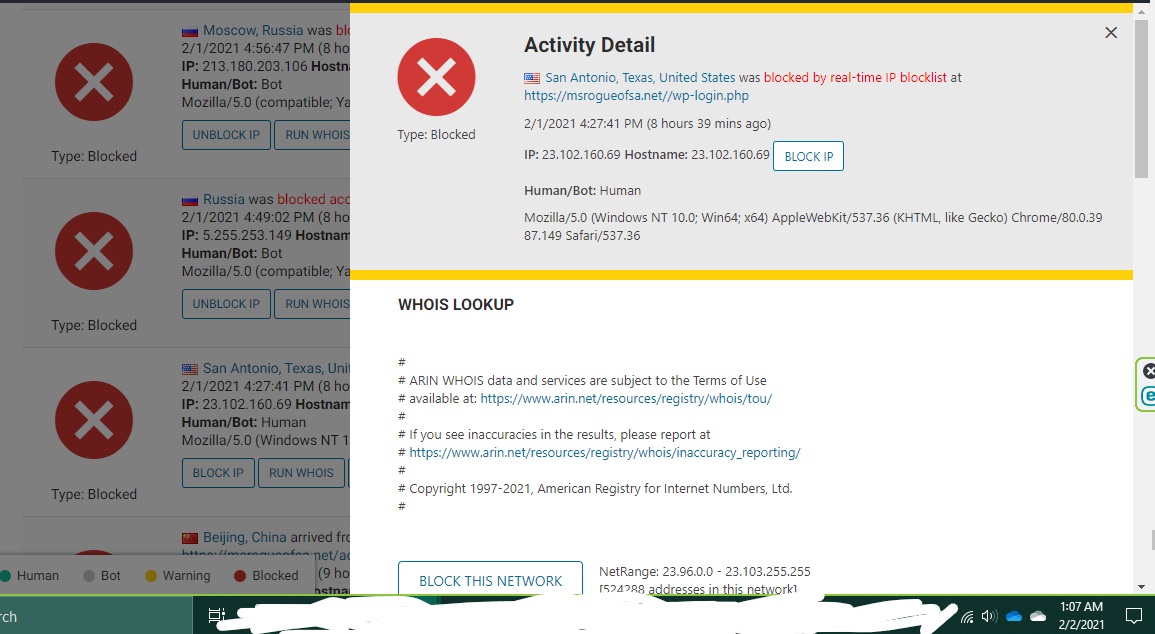Open the Windows notification center icon
Image resolution: width=1155 pixels, height=634 pixels.
(x=1133, y=616)
